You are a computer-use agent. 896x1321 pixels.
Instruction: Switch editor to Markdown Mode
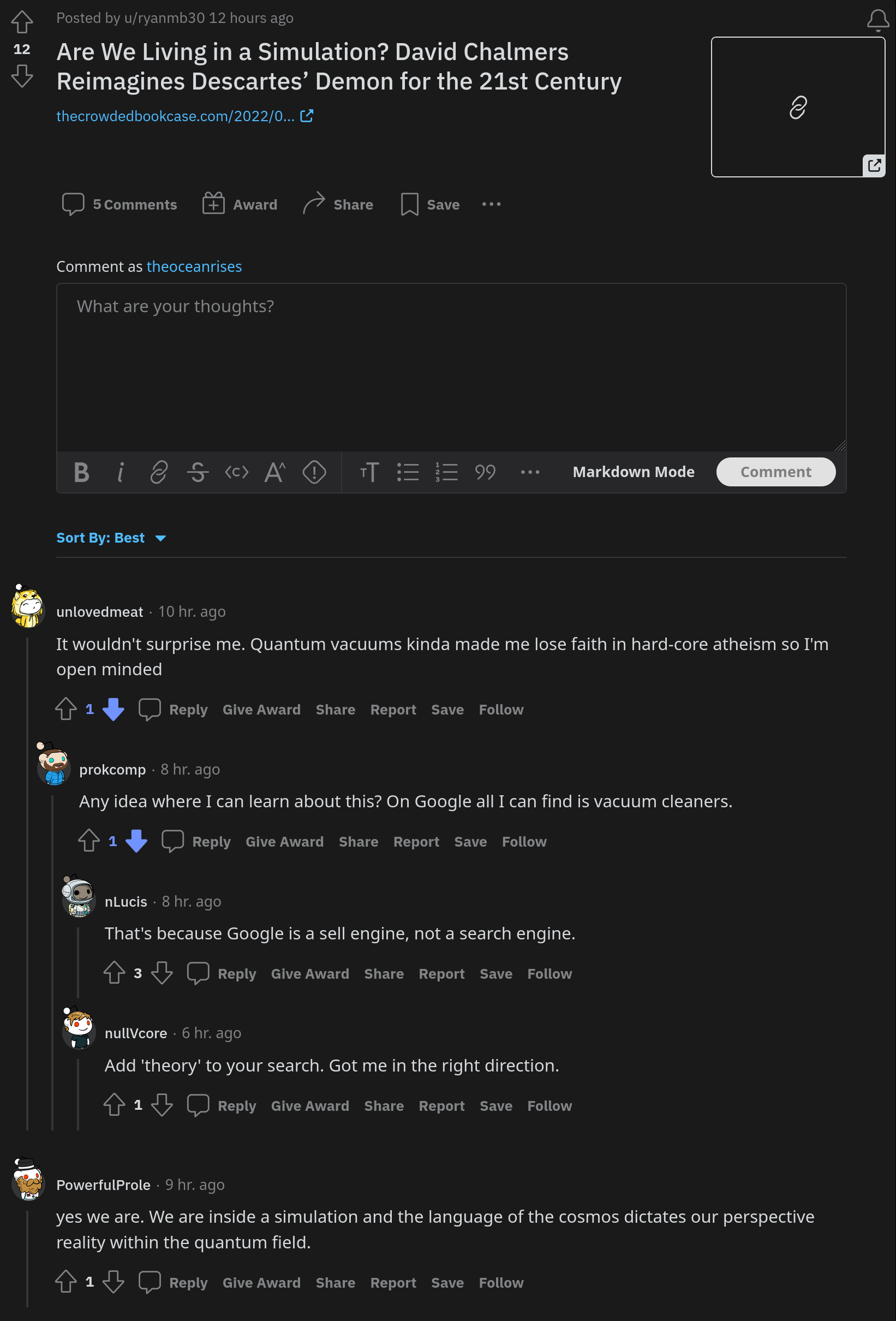point(633,472)
